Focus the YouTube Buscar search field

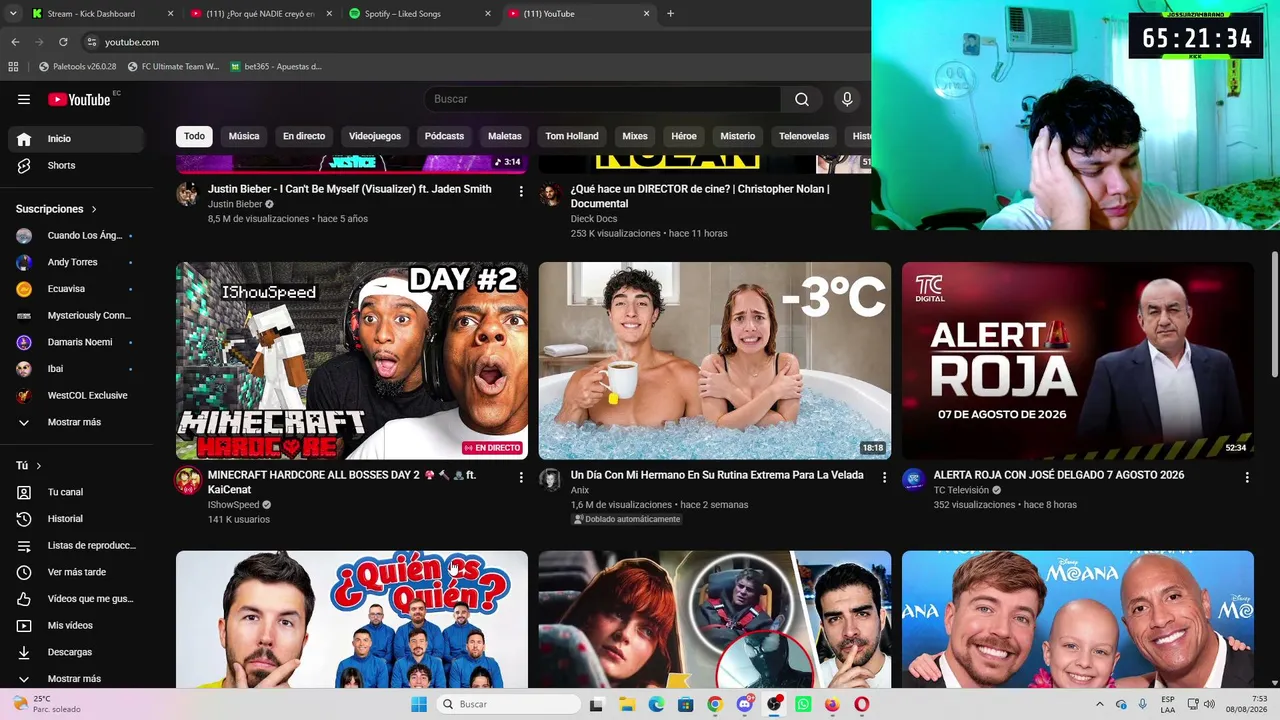[x=603, y=99]
